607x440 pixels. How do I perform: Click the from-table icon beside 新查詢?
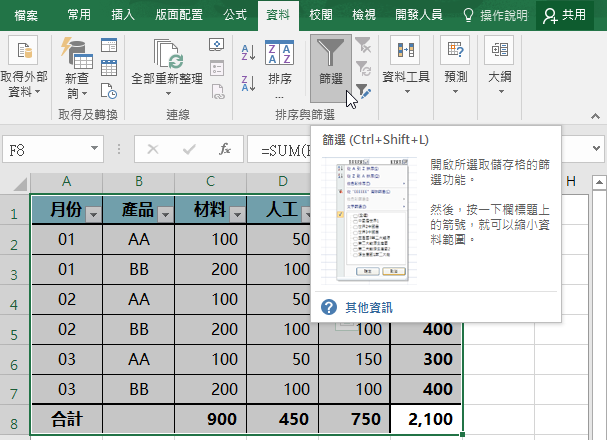109,68
